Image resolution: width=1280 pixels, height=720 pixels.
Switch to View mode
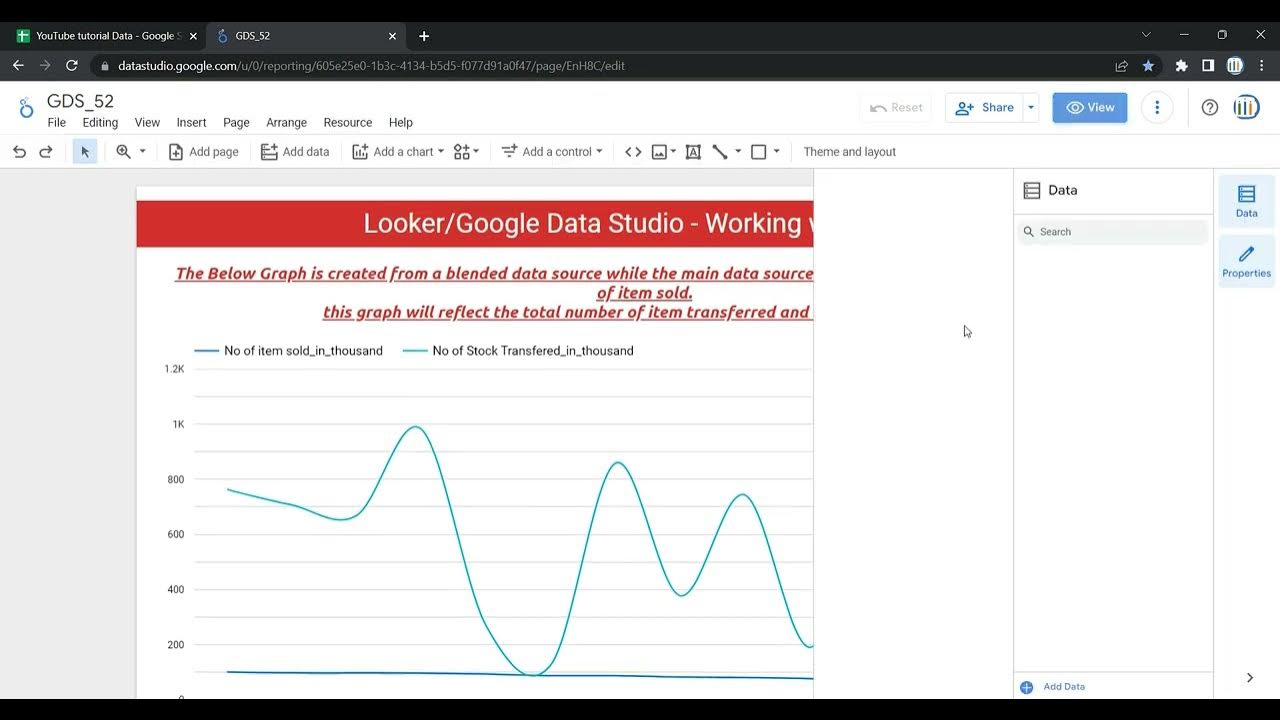pyautogui.click(x=1090, y=107)
